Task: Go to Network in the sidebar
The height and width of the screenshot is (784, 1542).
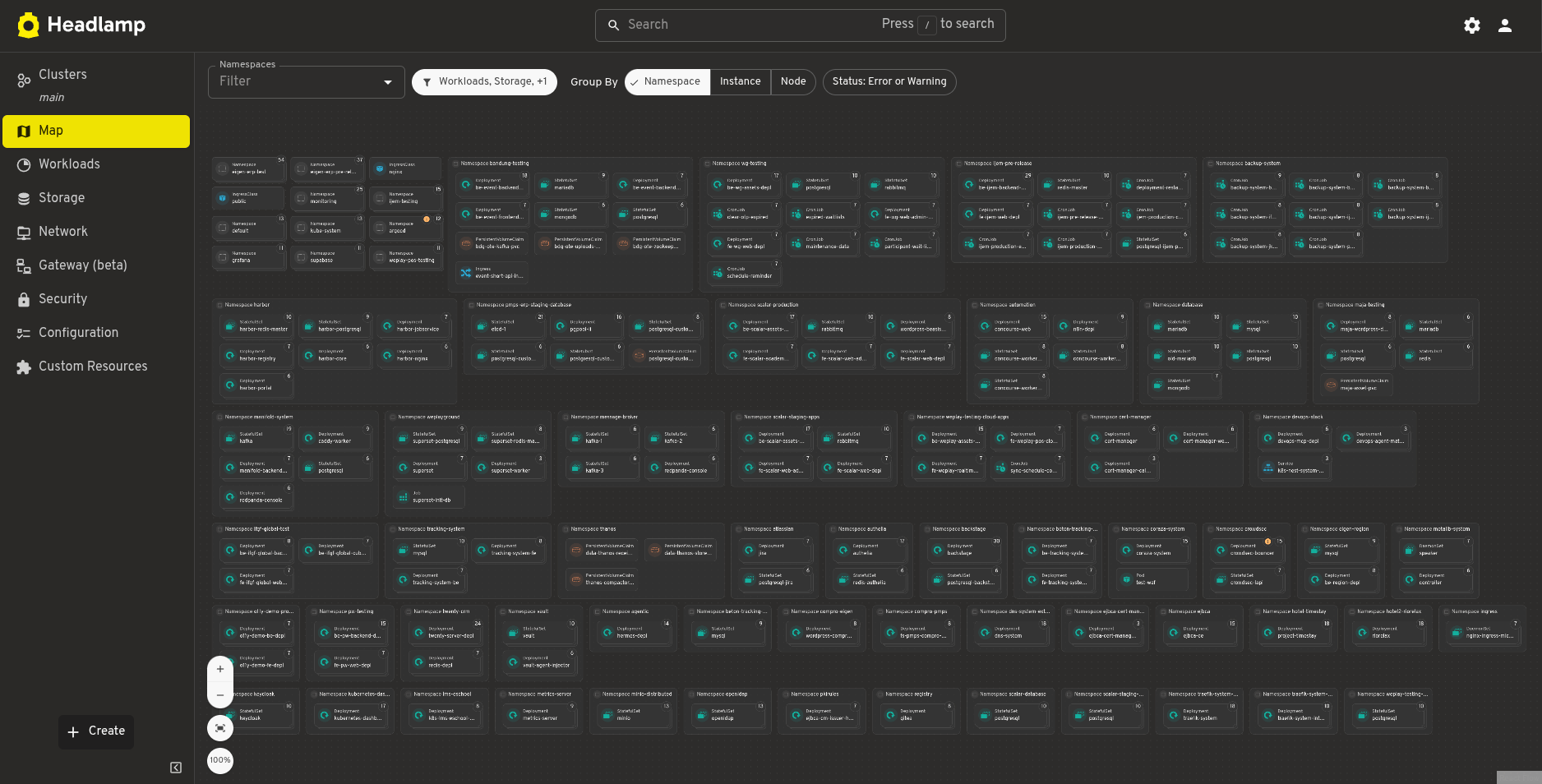Action: tap(96, 232)
